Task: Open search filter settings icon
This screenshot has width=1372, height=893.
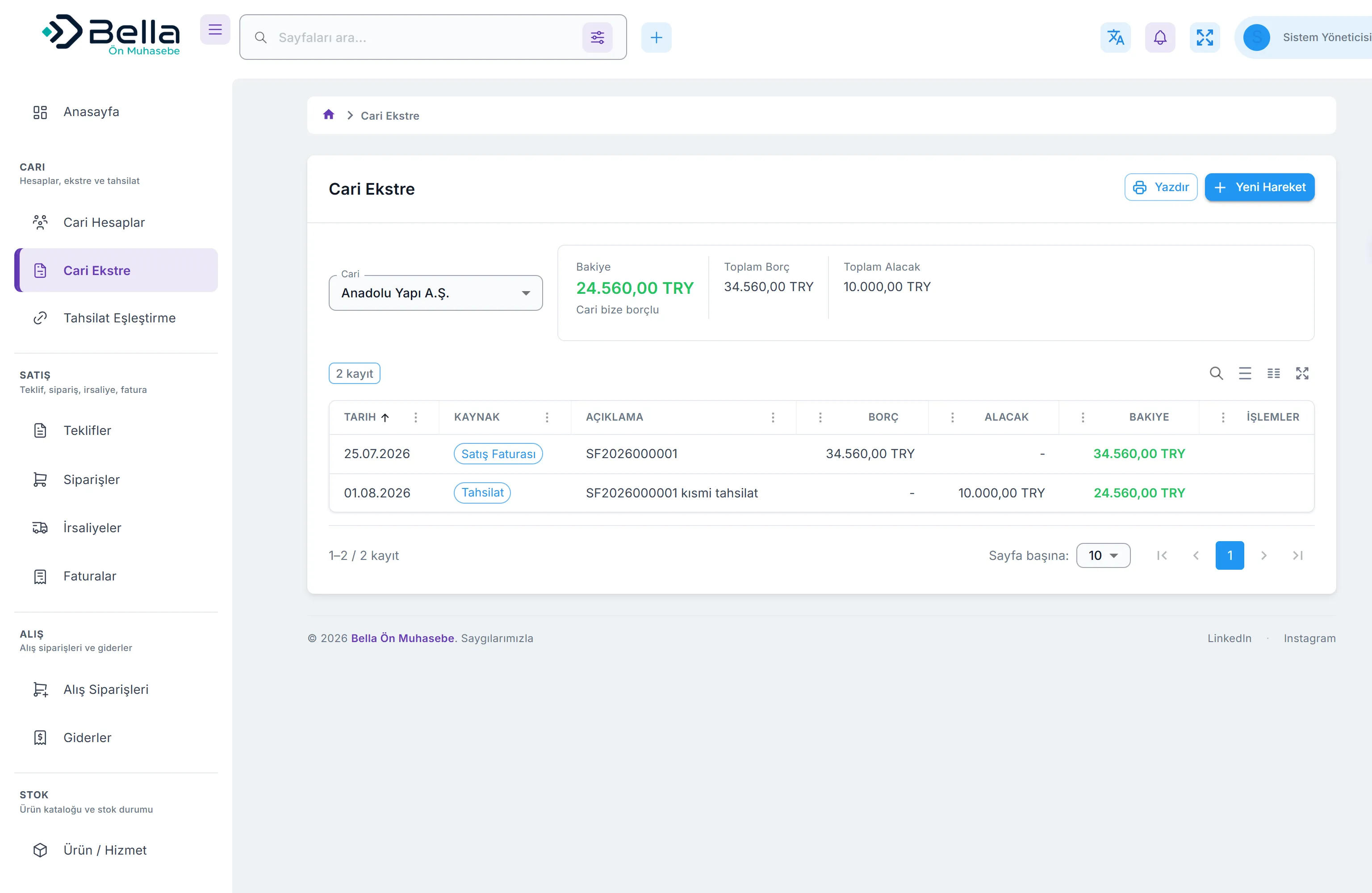Action: [597, 38]
